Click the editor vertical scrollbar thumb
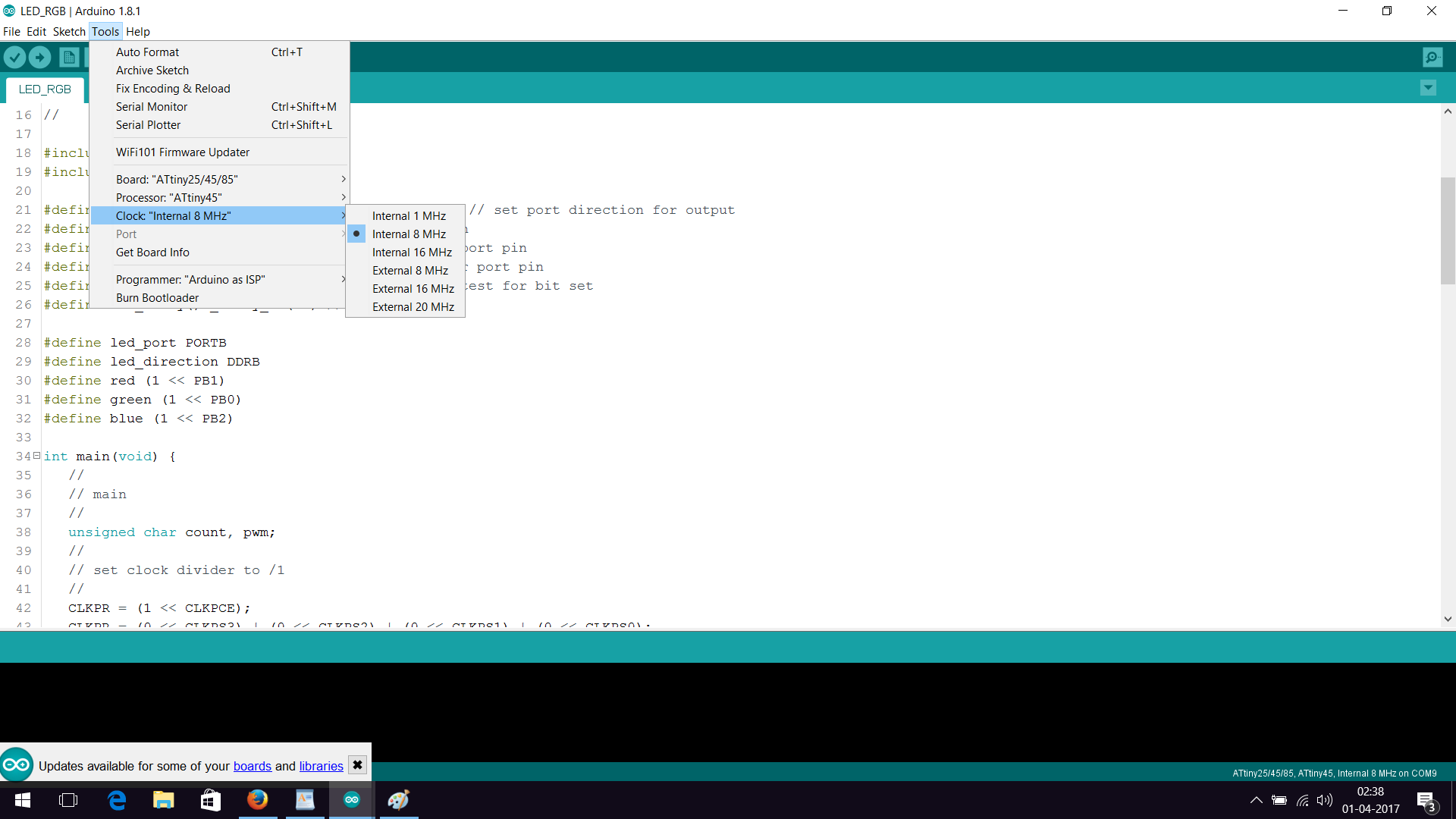 click(x=1448, y=231)
